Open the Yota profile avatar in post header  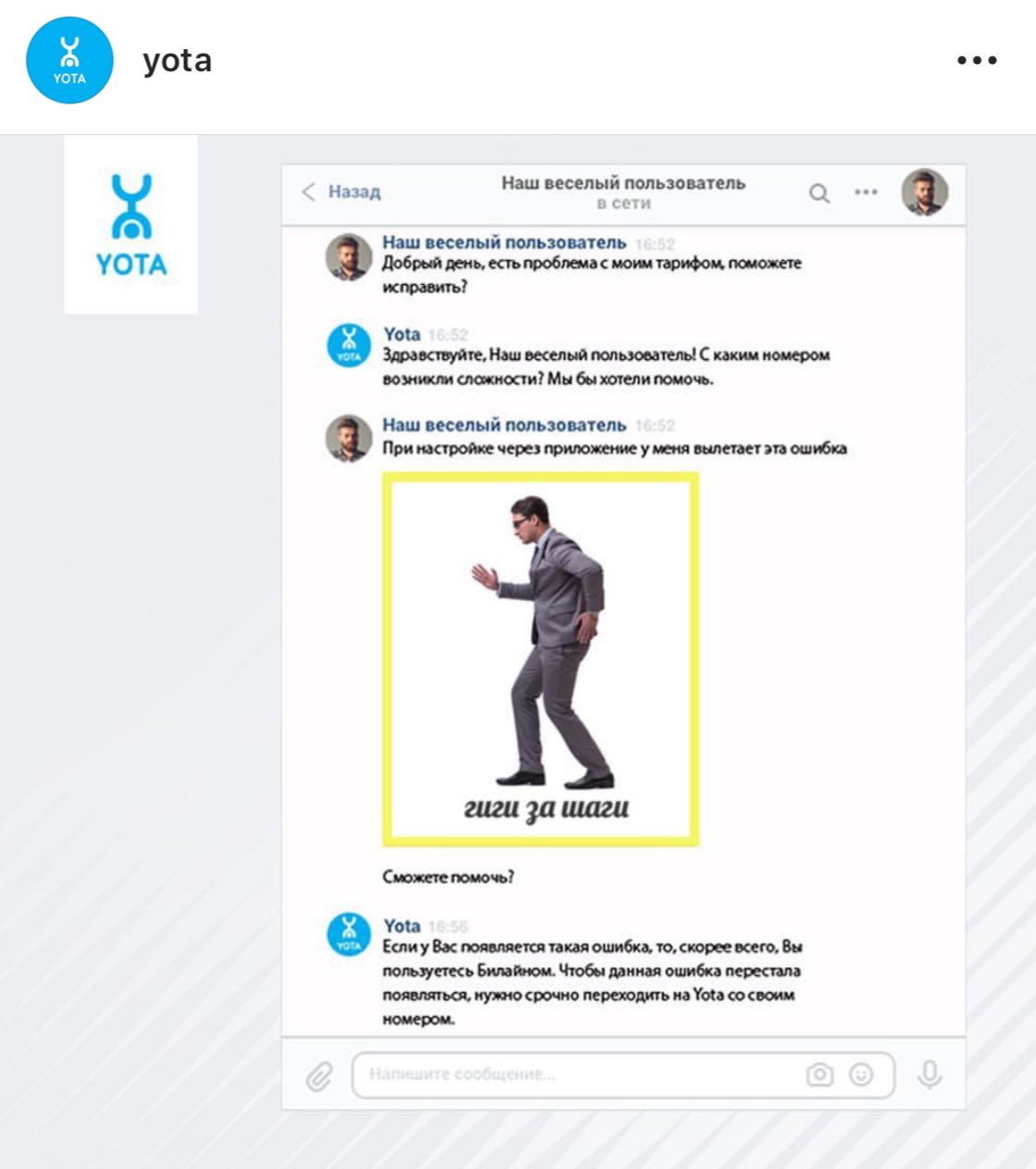[x=69, y=60]
